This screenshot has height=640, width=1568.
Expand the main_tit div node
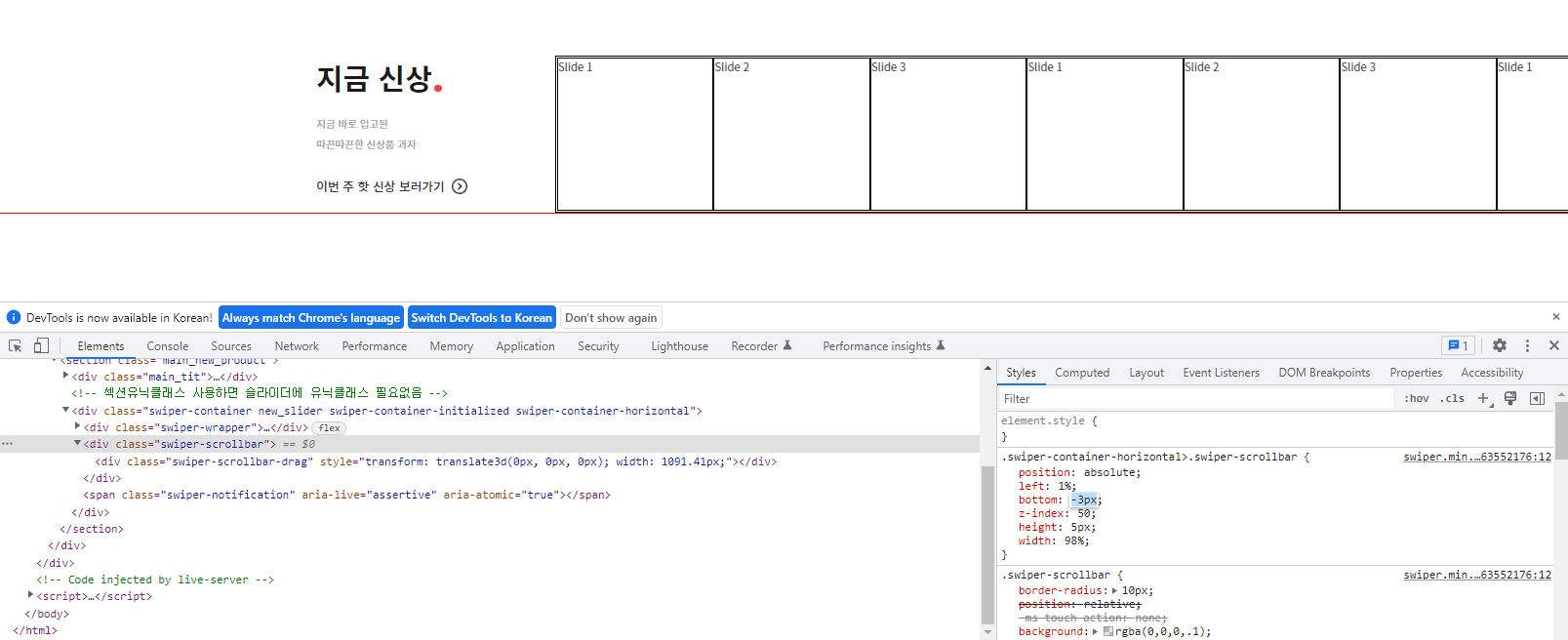coord(66,376)
